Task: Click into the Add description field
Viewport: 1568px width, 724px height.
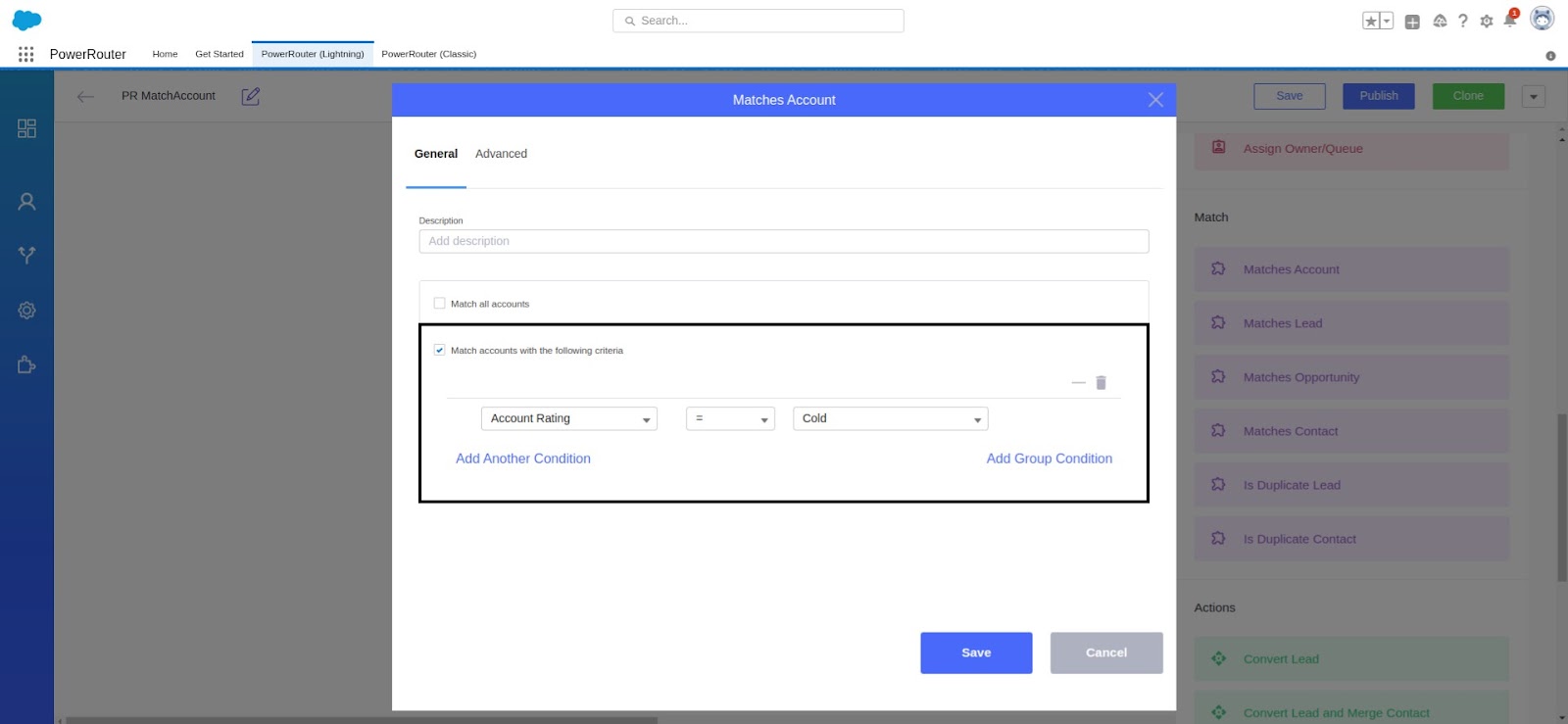Action: pos(784,241)
